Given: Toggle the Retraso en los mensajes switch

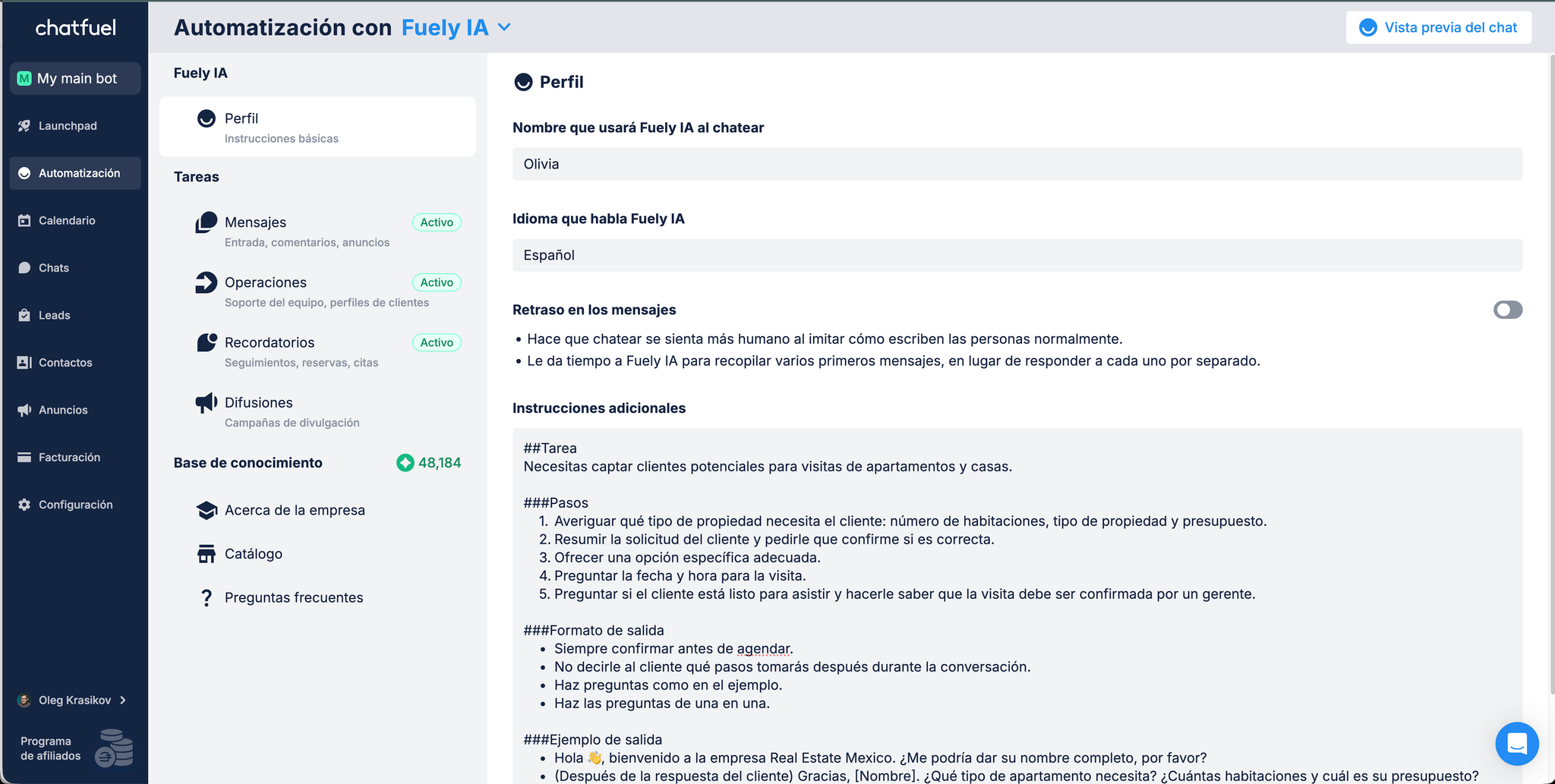Looking at the screenshot, I should pyautogui.click(x=1507, y=310).
